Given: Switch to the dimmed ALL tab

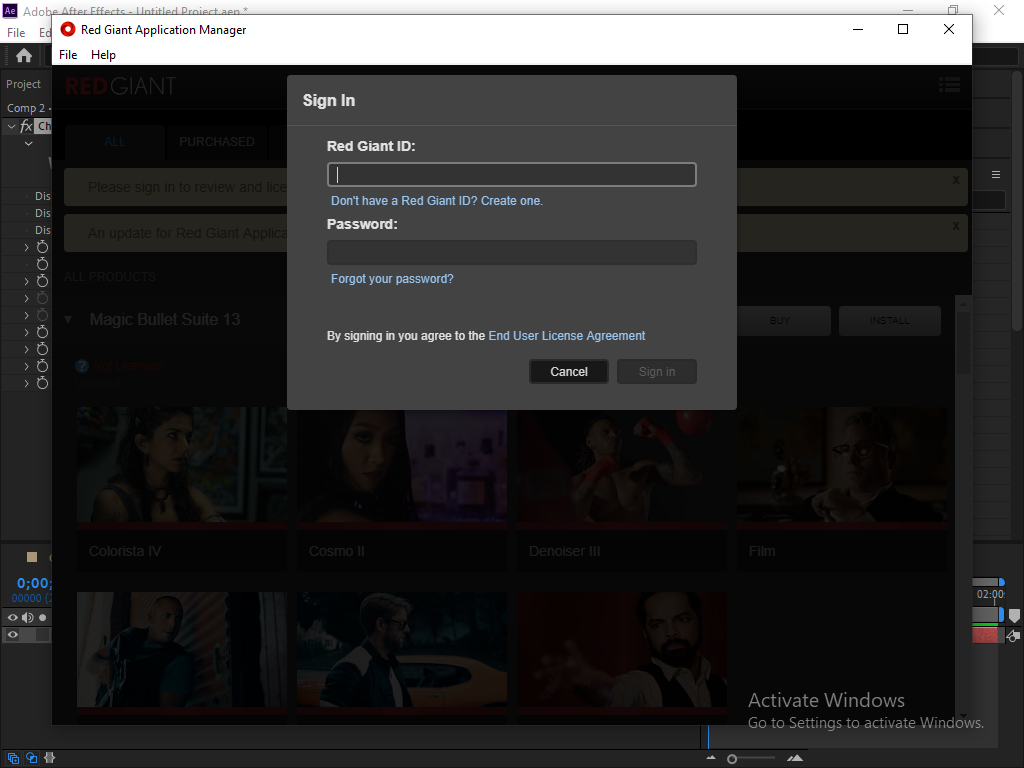Looking at the screenshot, I should (x=114, y=142).
